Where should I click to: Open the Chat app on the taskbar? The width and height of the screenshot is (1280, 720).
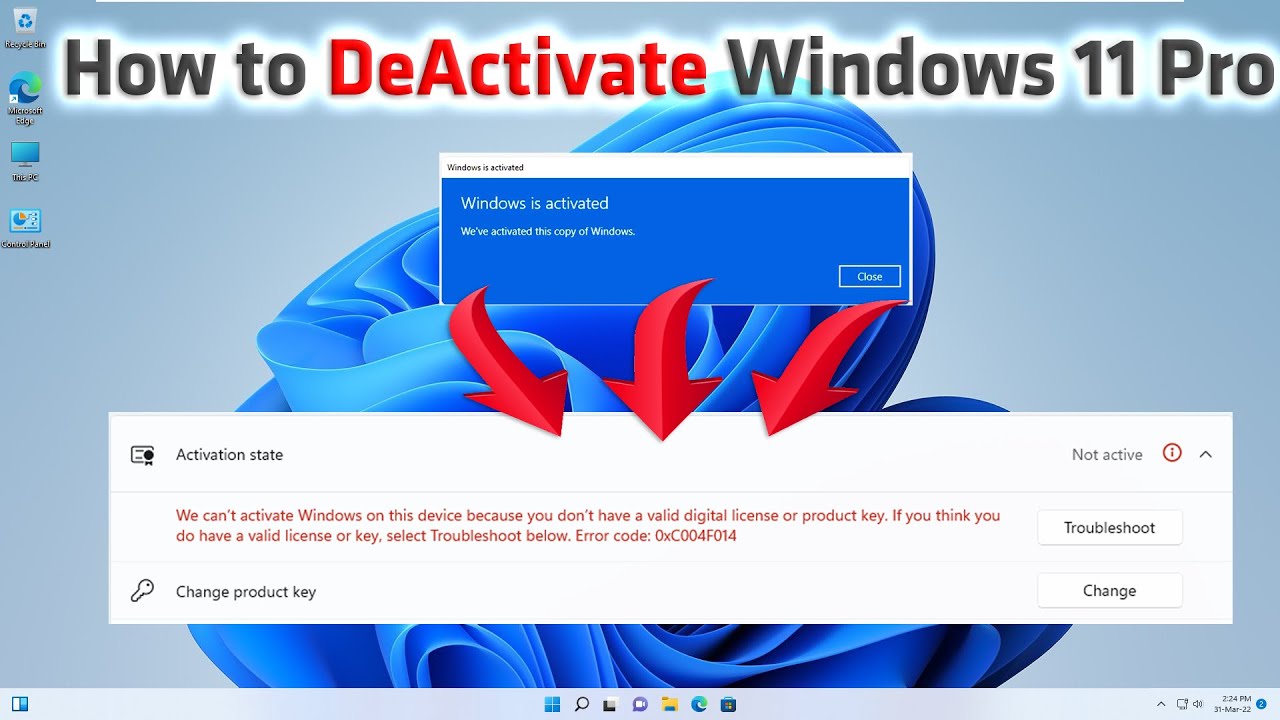pyautogui.click(x=640, y=704)
